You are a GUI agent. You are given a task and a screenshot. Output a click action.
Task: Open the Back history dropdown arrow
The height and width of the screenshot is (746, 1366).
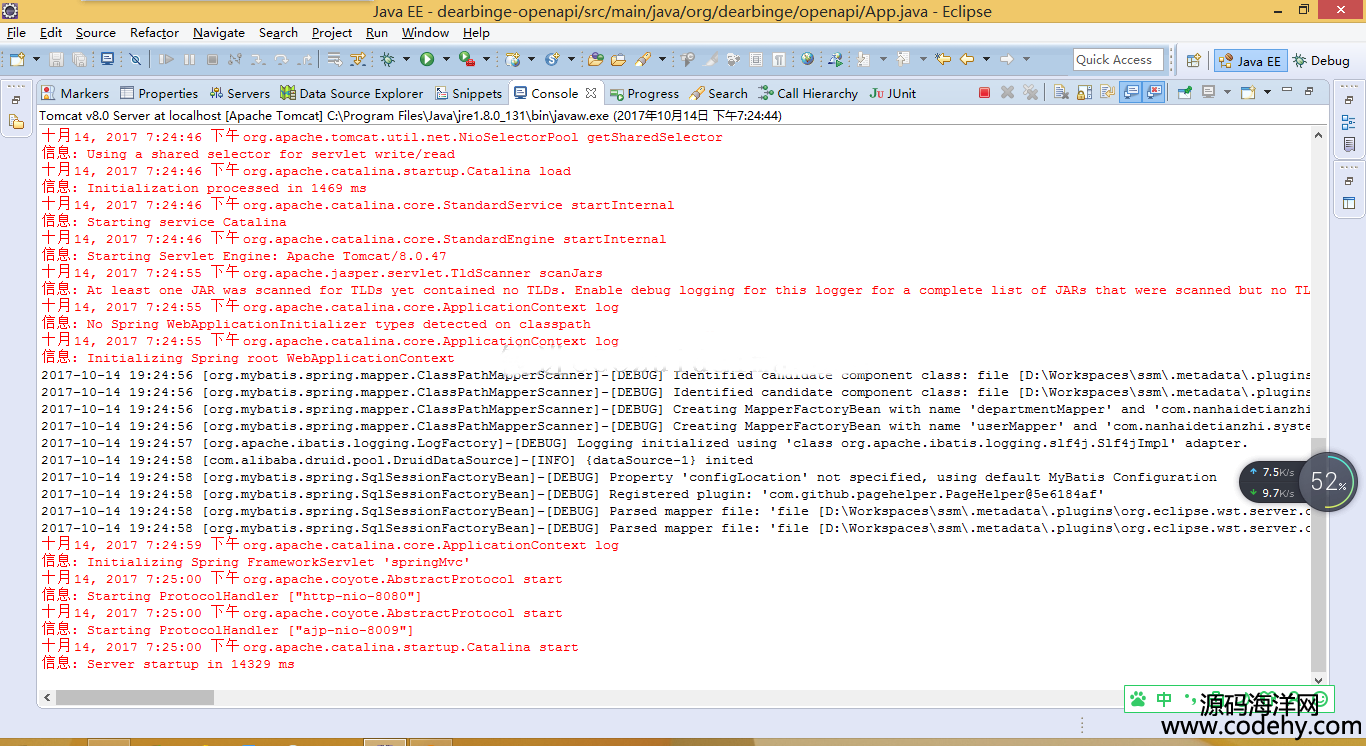coord(986,59)
